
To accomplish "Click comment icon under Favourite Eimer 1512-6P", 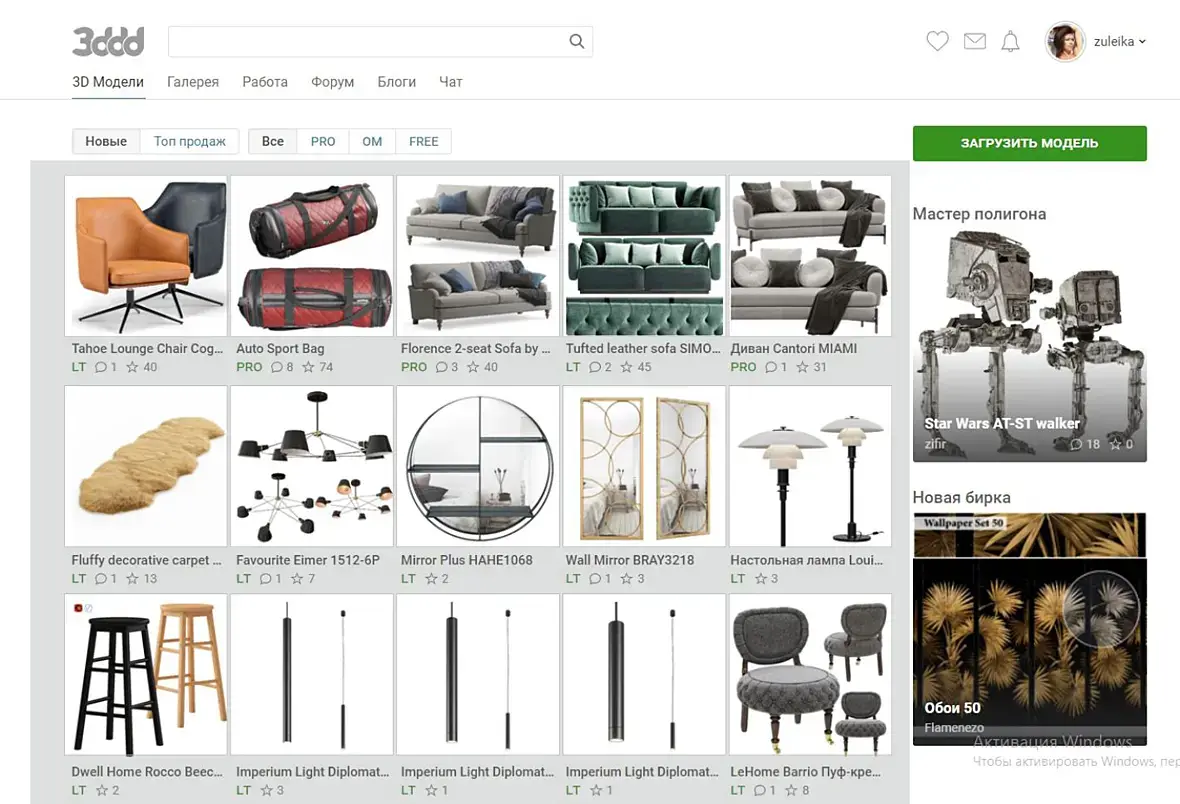I will pos(266,579).
